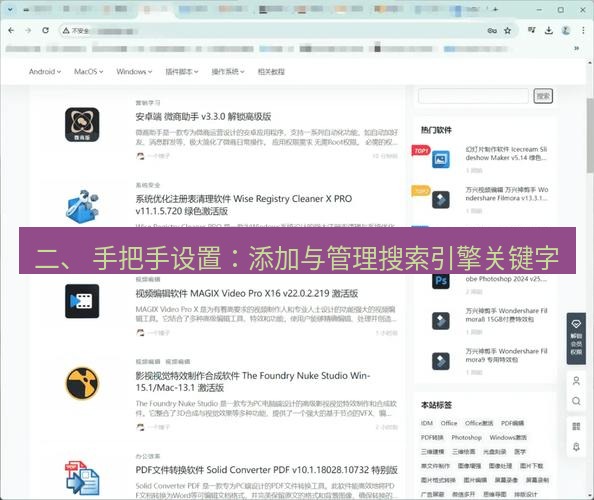Open the 相关教程 menu item
Viewport: 594px width, 500px height.
pos(271,72)
